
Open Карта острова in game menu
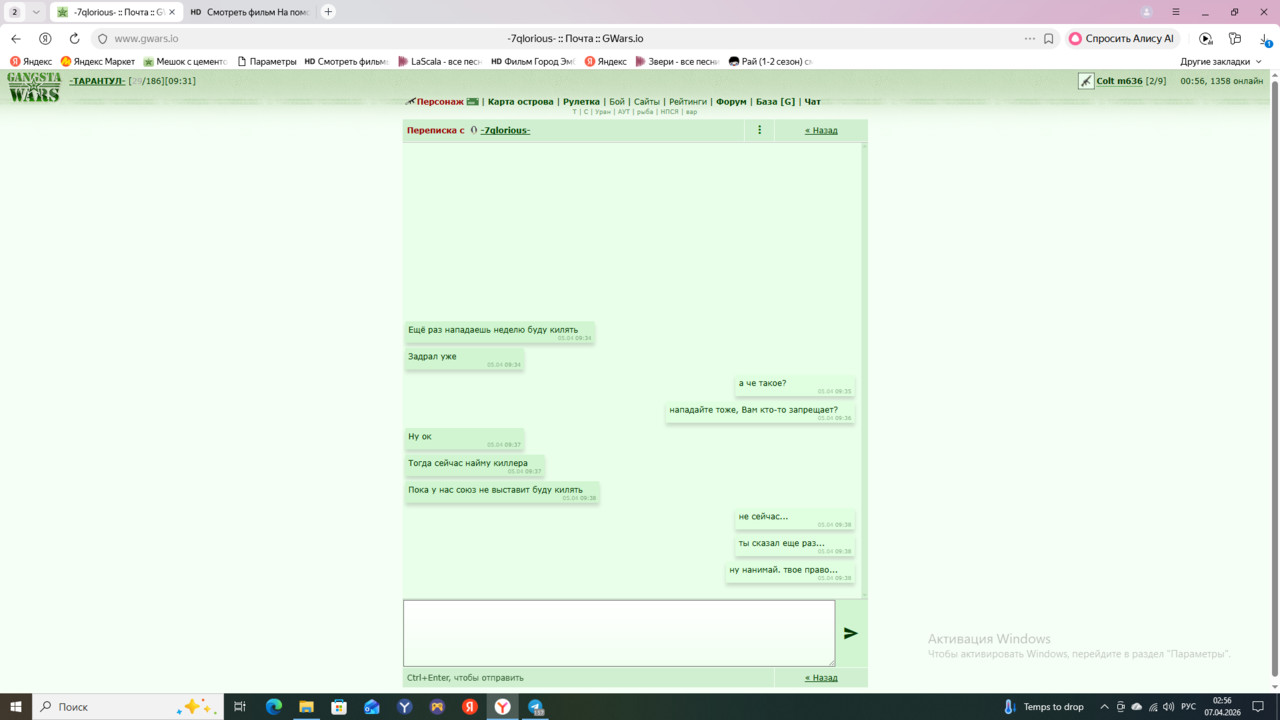click(520, 102)
